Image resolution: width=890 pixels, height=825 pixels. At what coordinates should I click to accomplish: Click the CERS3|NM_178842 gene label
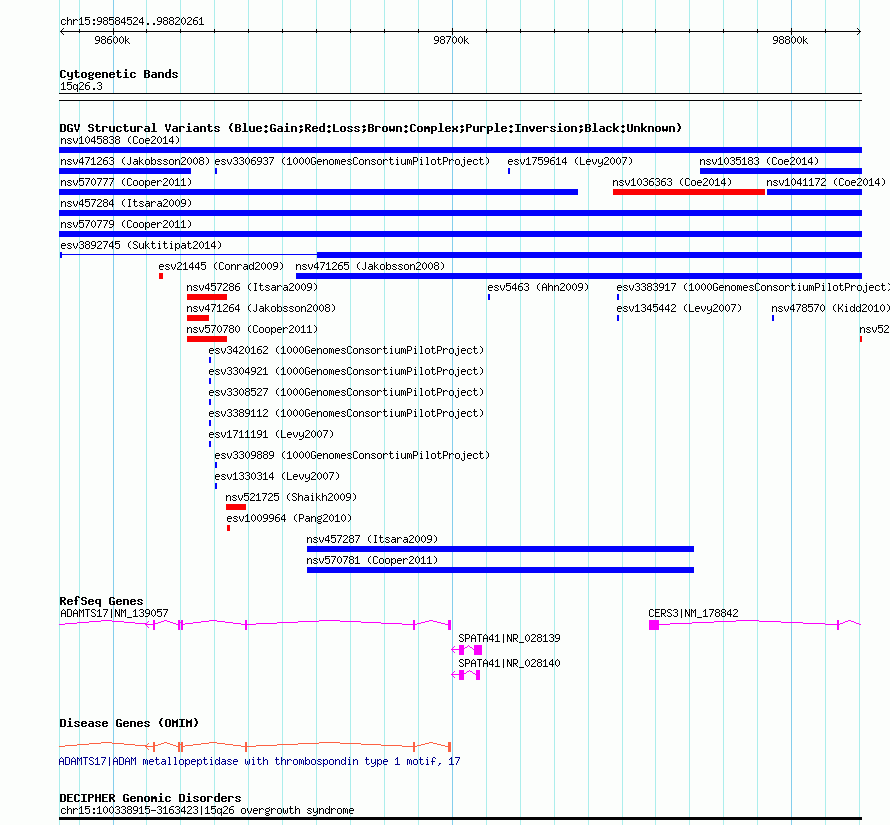click(x=693, y=613)
